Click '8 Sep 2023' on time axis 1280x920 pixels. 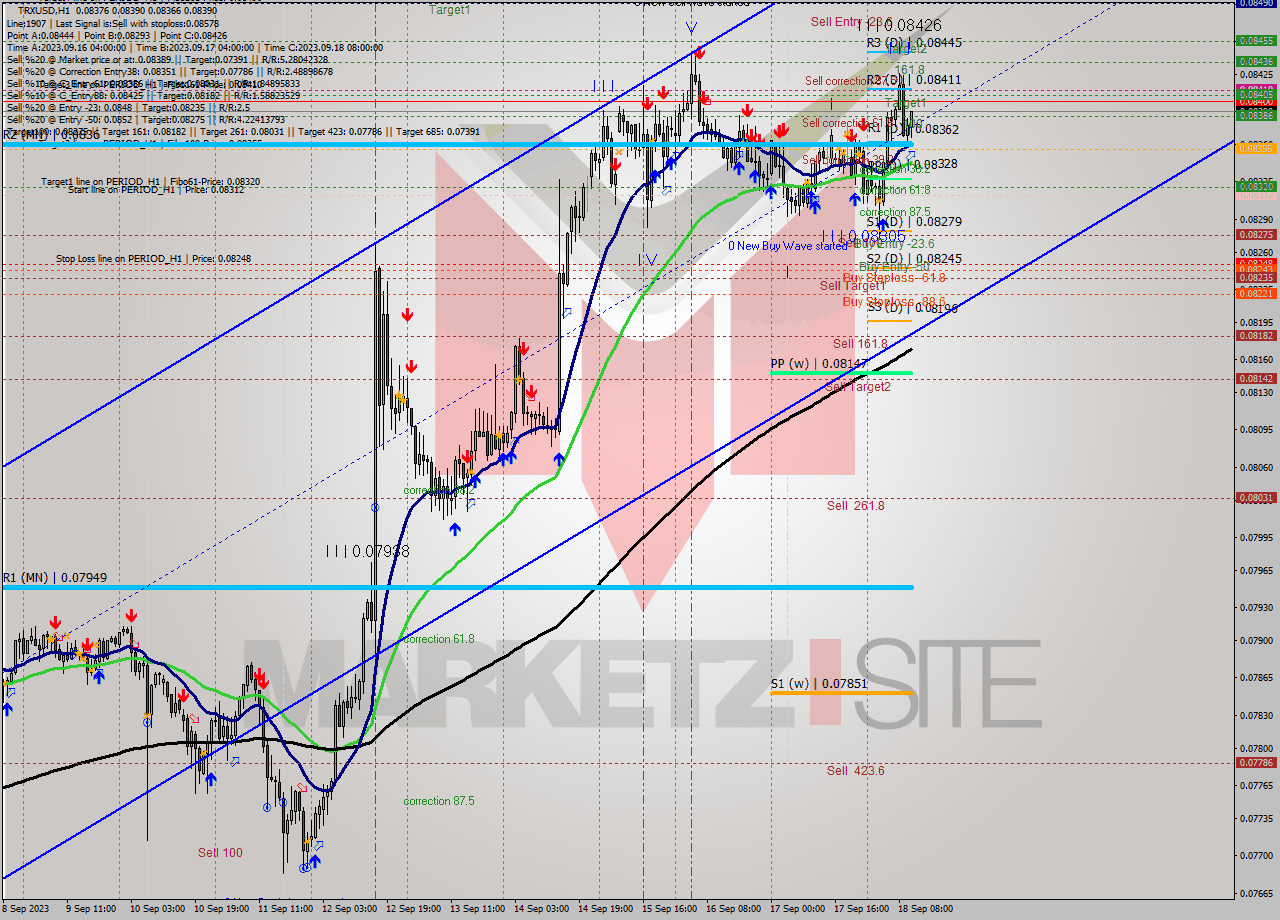click(x=25, y=909)
